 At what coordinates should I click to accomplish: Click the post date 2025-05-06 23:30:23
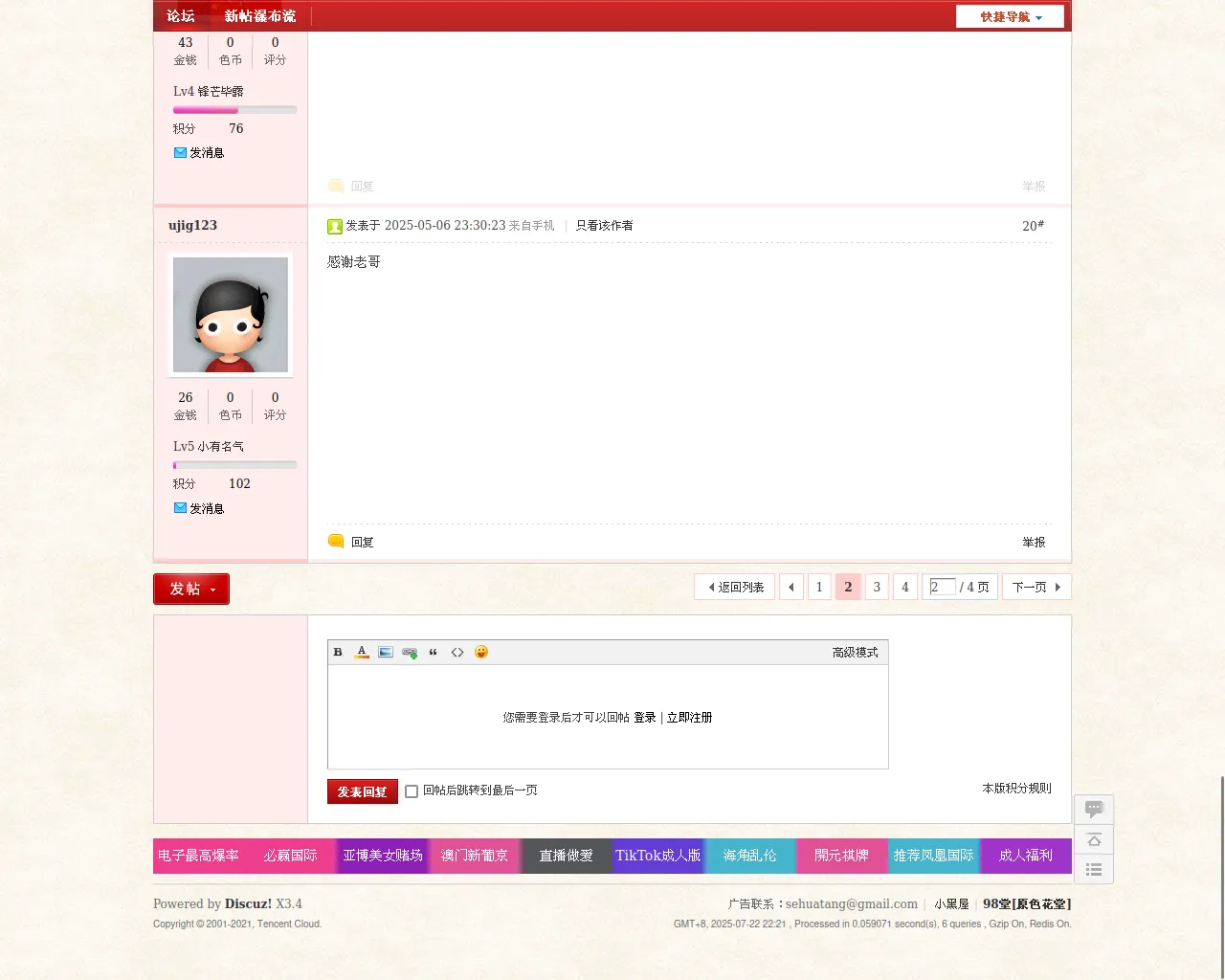click(x=445, y=226)
